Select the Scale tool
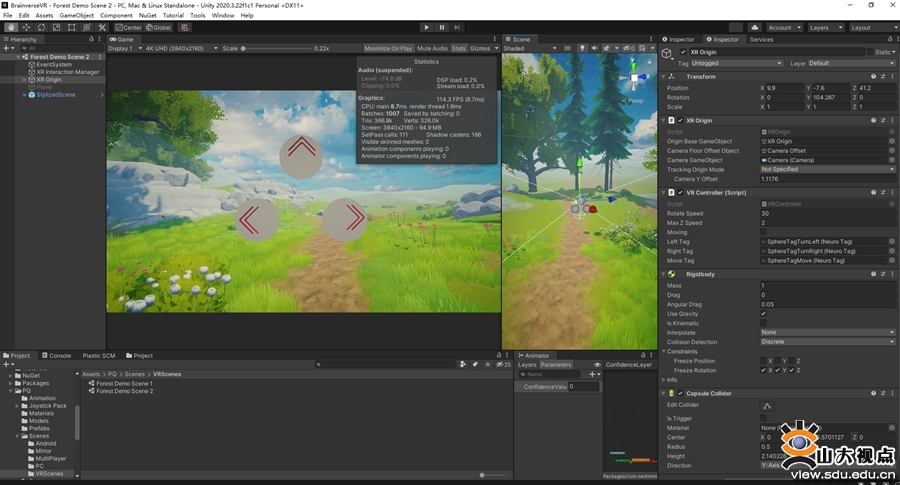This screenshot has width=900, height=485. [x=56, y=28]
